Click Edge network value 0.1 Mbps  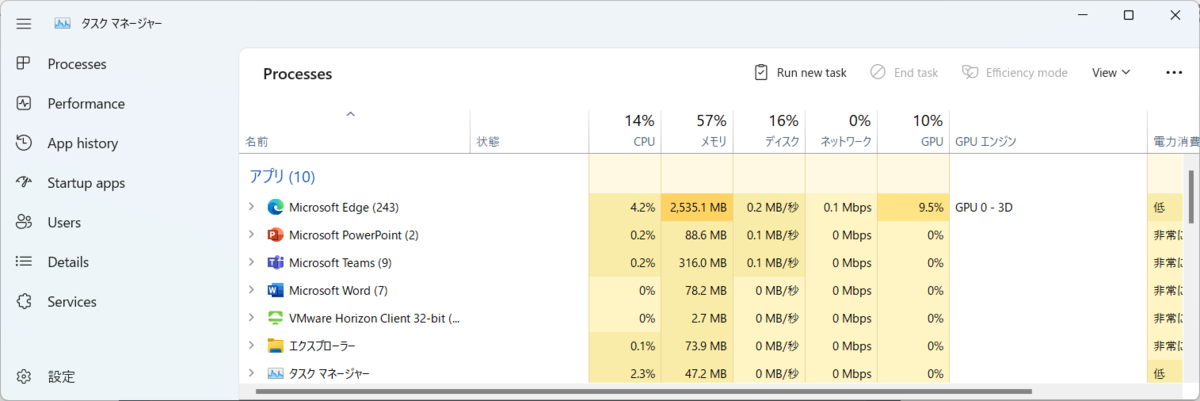842,207
